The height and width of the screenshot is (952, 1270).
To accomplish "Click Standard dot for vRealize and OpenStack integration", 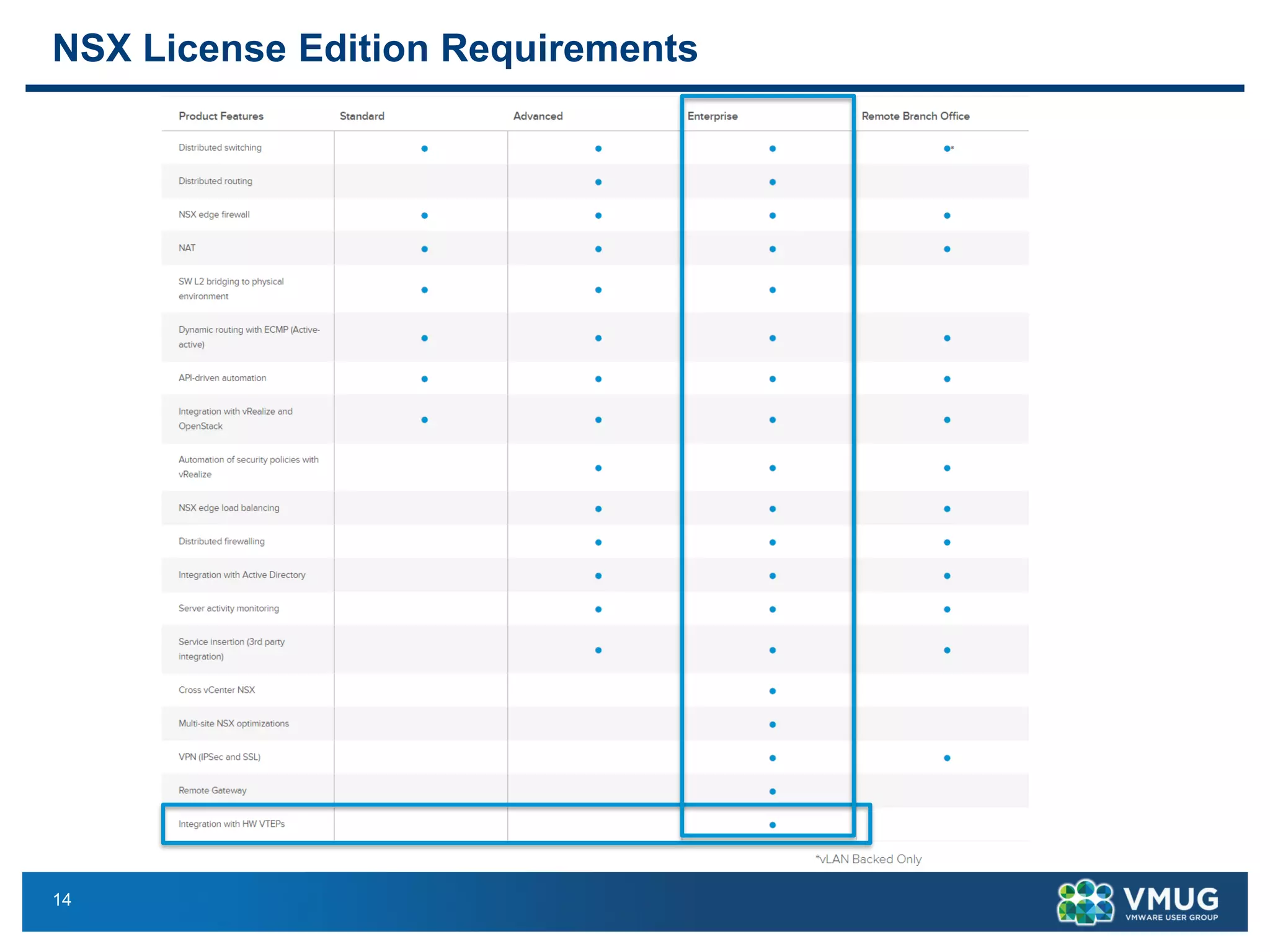I will point(425,420).
